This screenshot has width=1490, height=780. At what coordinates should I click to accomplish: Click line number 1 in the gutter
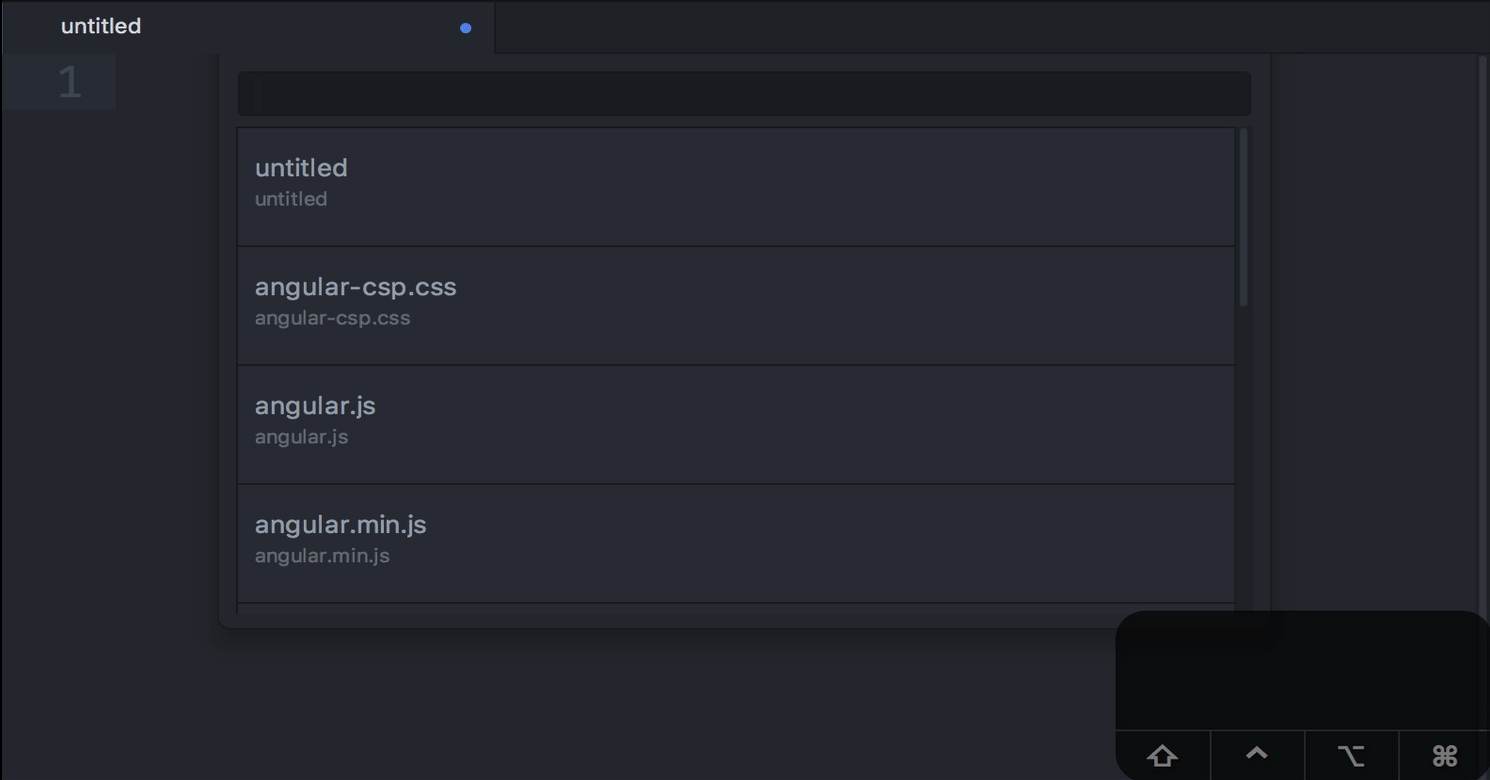tap(69, 82)
